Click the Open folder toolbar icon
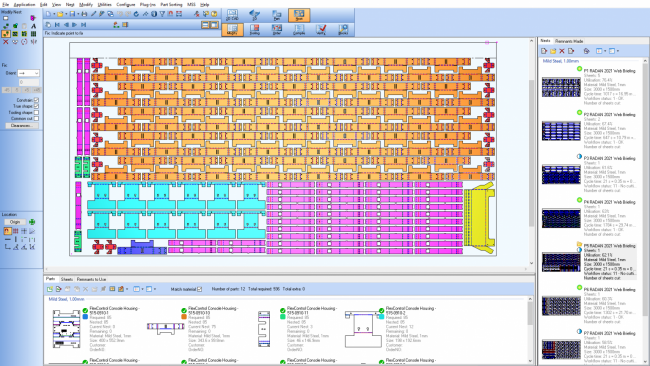The image size is (650, 366). pos(61,14)
